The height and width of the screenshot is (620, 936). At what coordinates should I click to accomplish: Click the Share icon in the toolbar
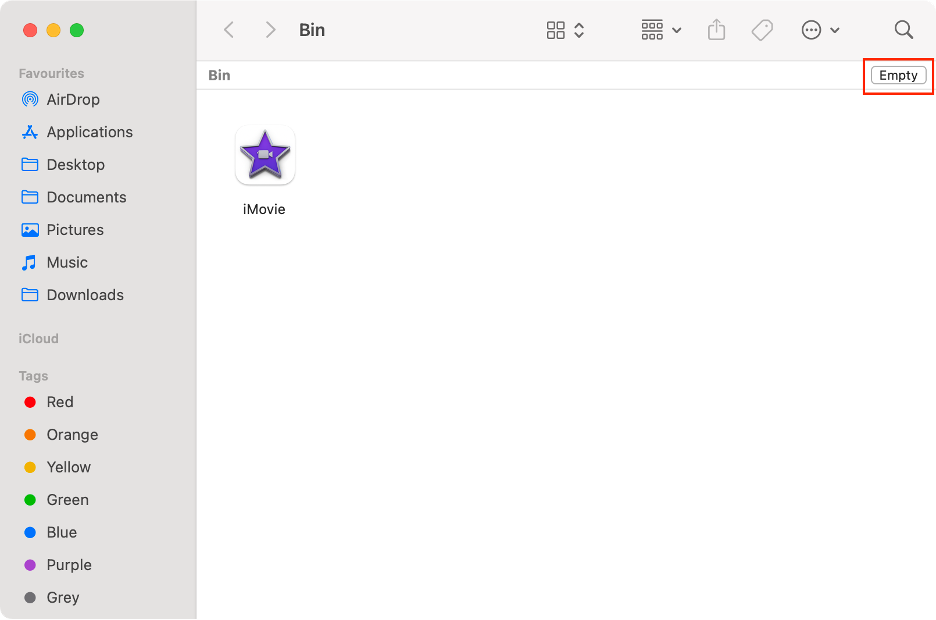716,30
